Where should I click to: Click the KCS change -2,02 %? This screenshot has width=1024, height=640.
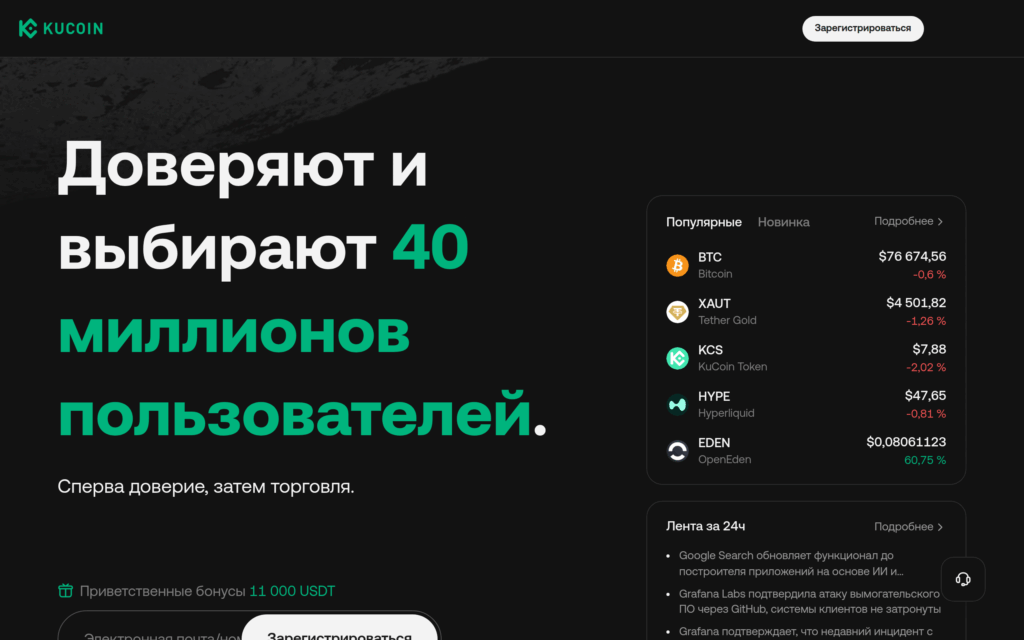click(x=926, y=368)
